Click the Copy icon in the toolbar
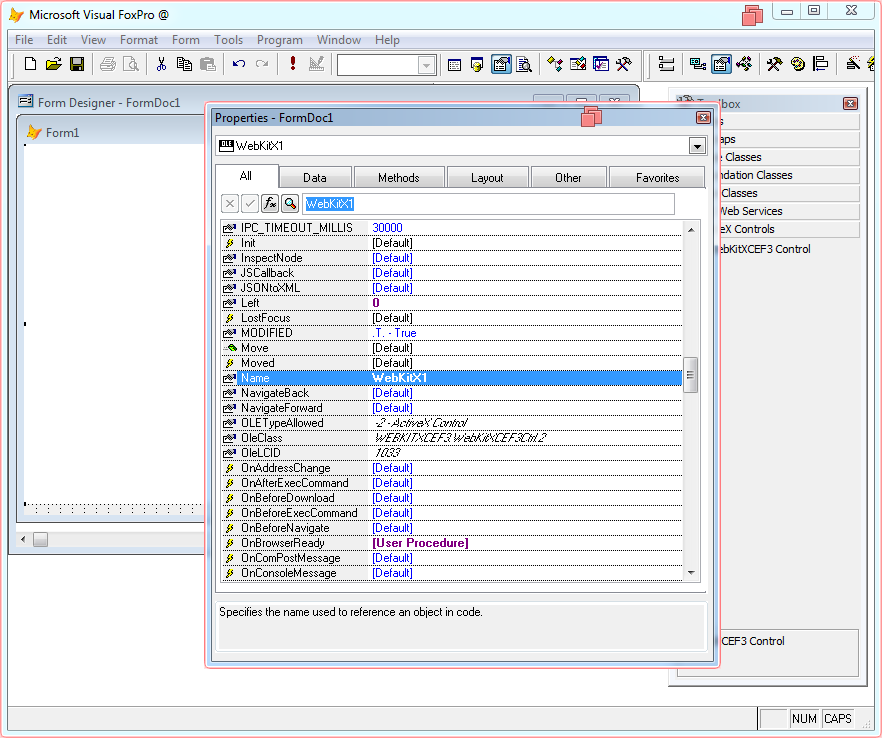Image resolution: width=882 pixels, height=738 pixels. (x=184, y=64)
